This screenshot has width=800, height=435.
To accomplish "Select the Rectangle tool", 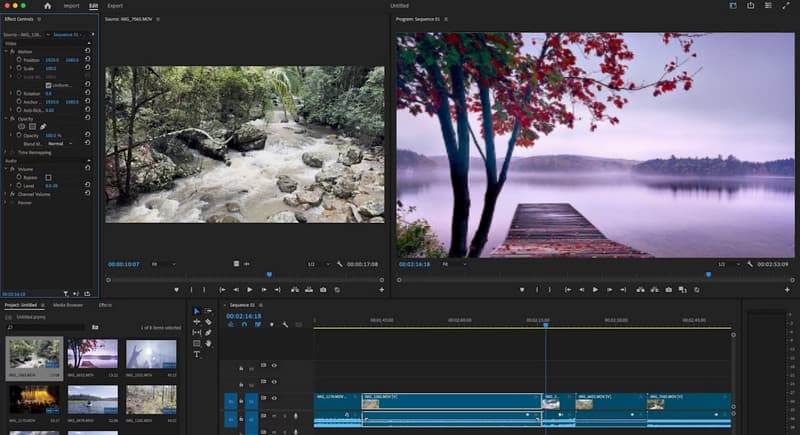I will click(196, 344).
